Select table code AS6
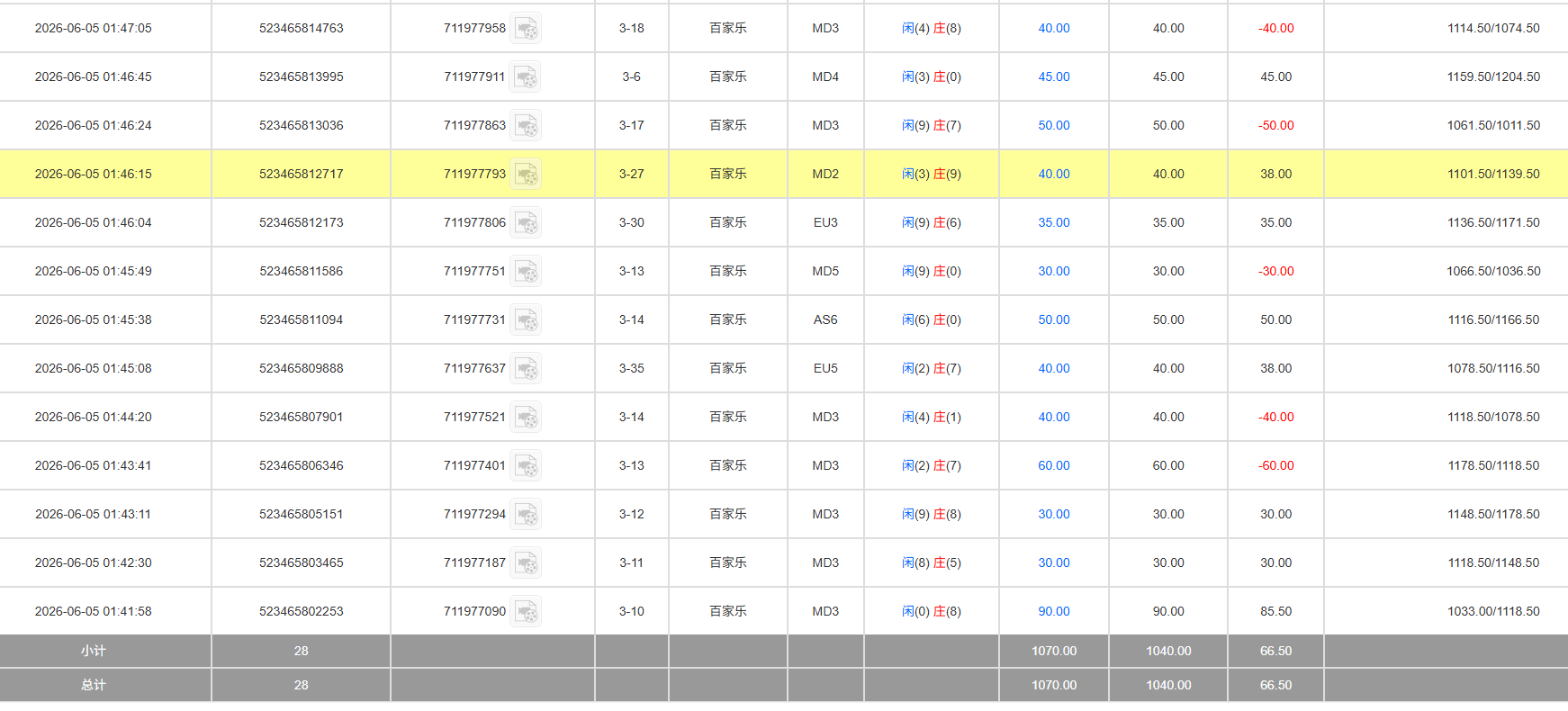The height and width of the screenshot is (711, 1568). (x=825, y=319)
